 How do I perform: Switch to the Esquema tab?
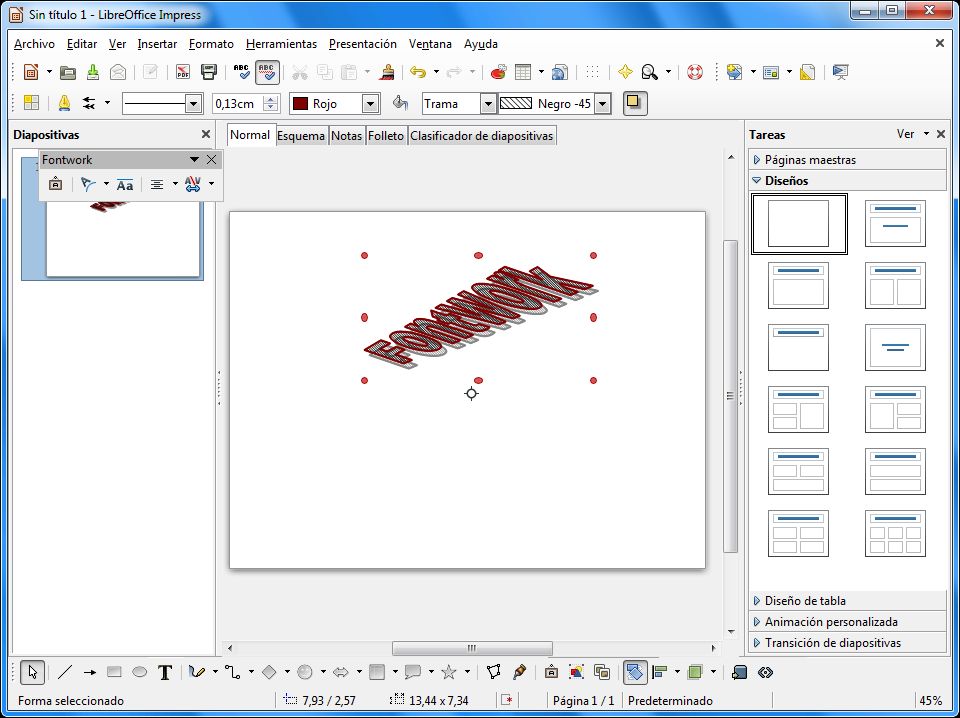coord(301,135)
